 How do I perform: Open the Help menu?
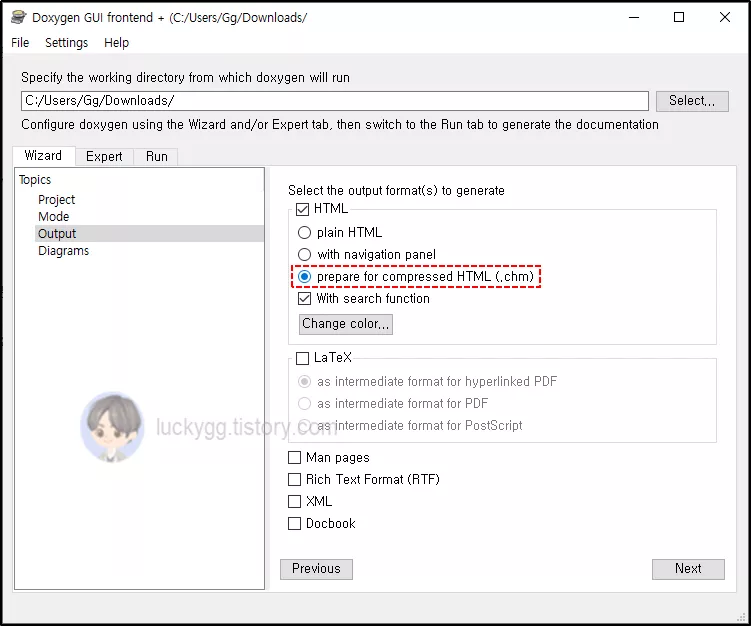[x=116, y=43]
